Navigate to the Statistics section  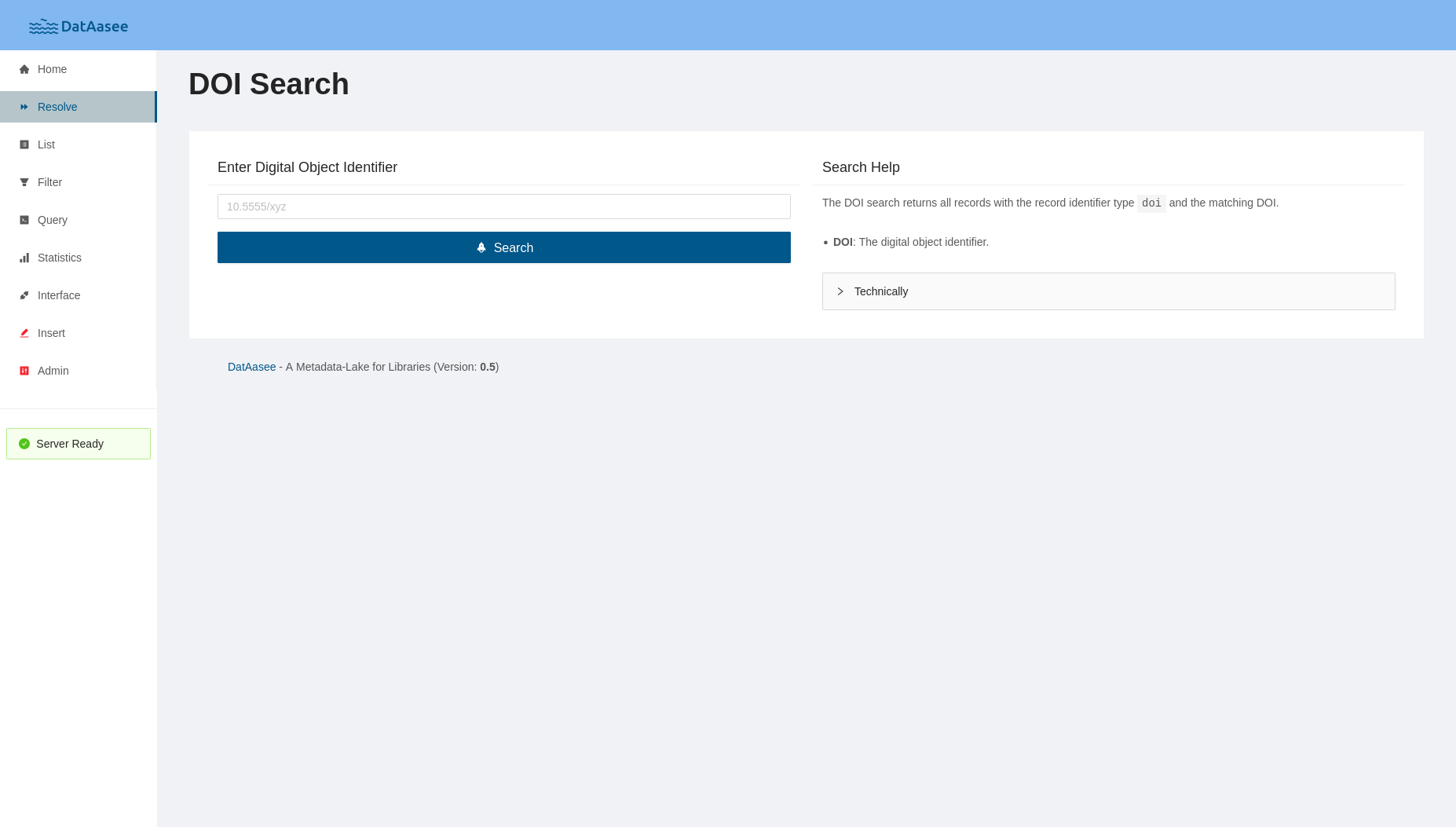pos(59,258)
